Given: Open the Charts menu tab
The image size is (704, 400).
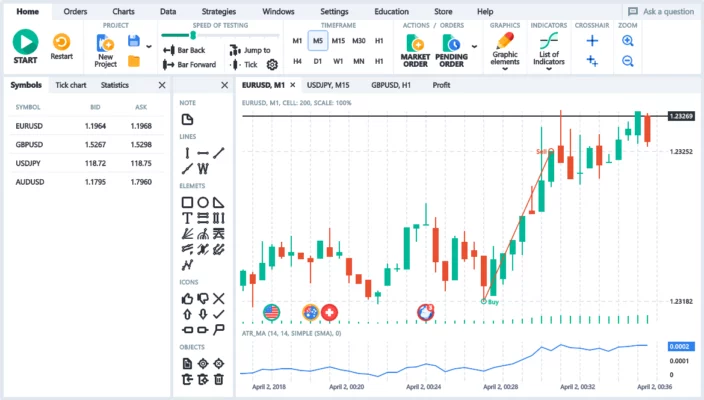Looking at the screenshot, I should click(x=123, y=12).
